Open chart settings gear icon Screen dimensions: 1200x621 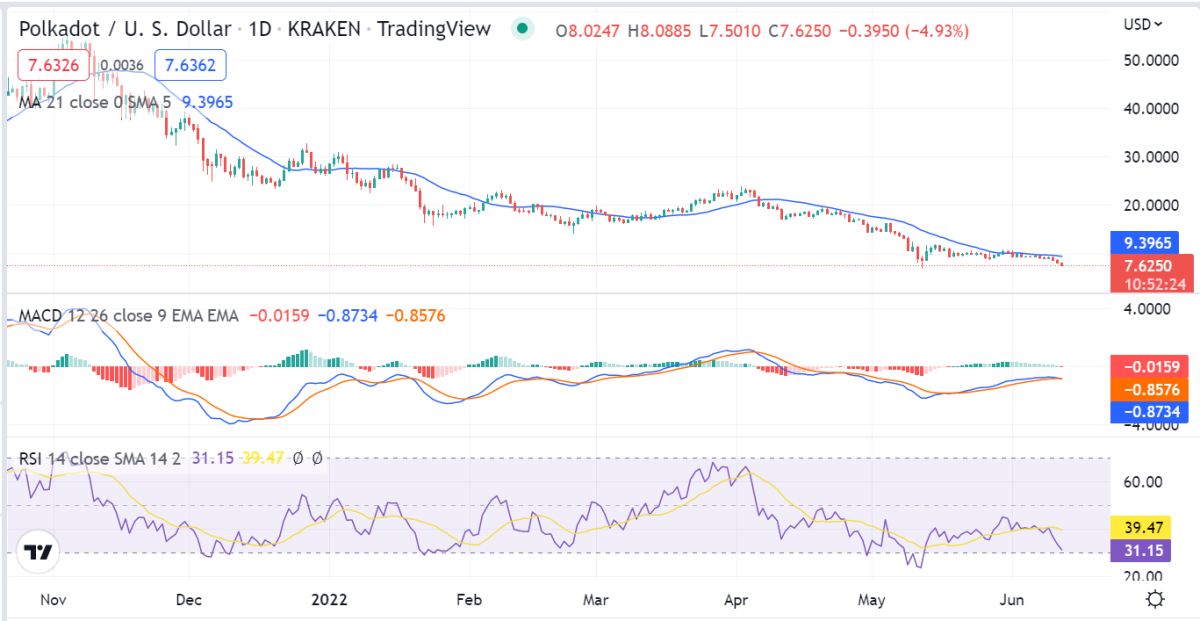click(1156, 599)
